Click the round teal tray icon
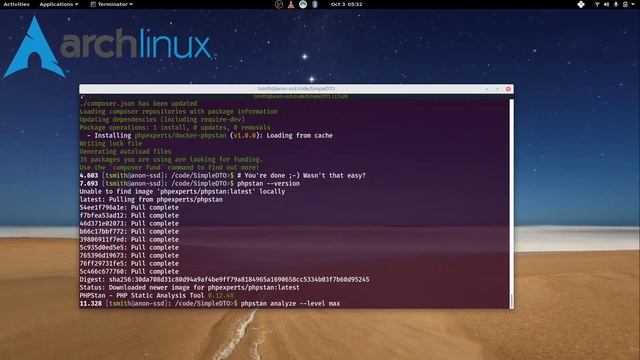 (303, 4)
